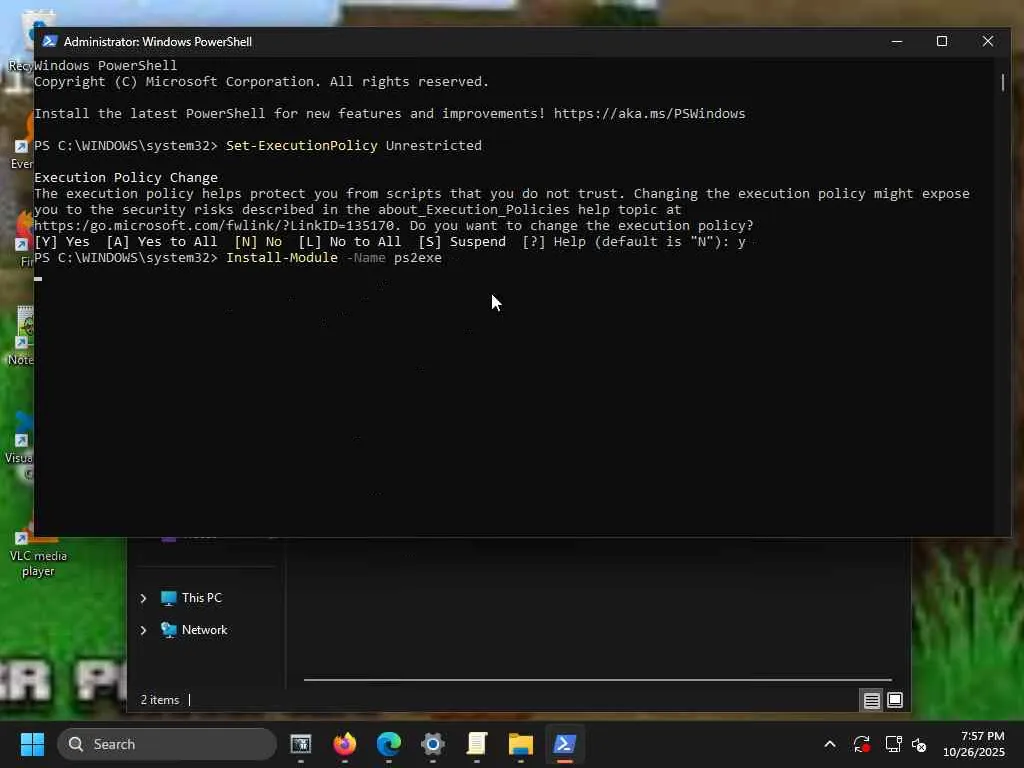Click the Install-Module command text

[281, 258]
